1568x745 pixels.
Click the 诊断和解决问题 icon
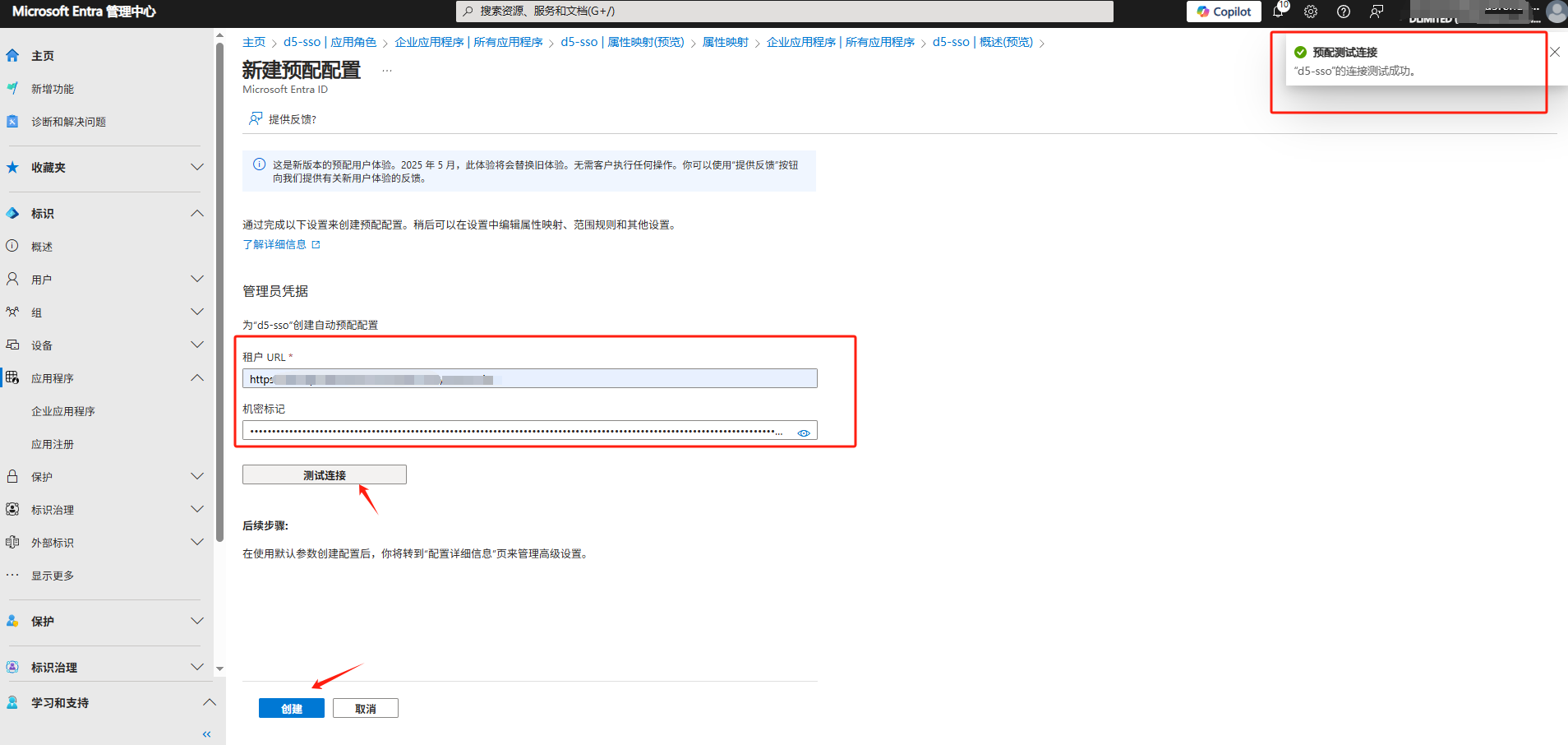12,121
